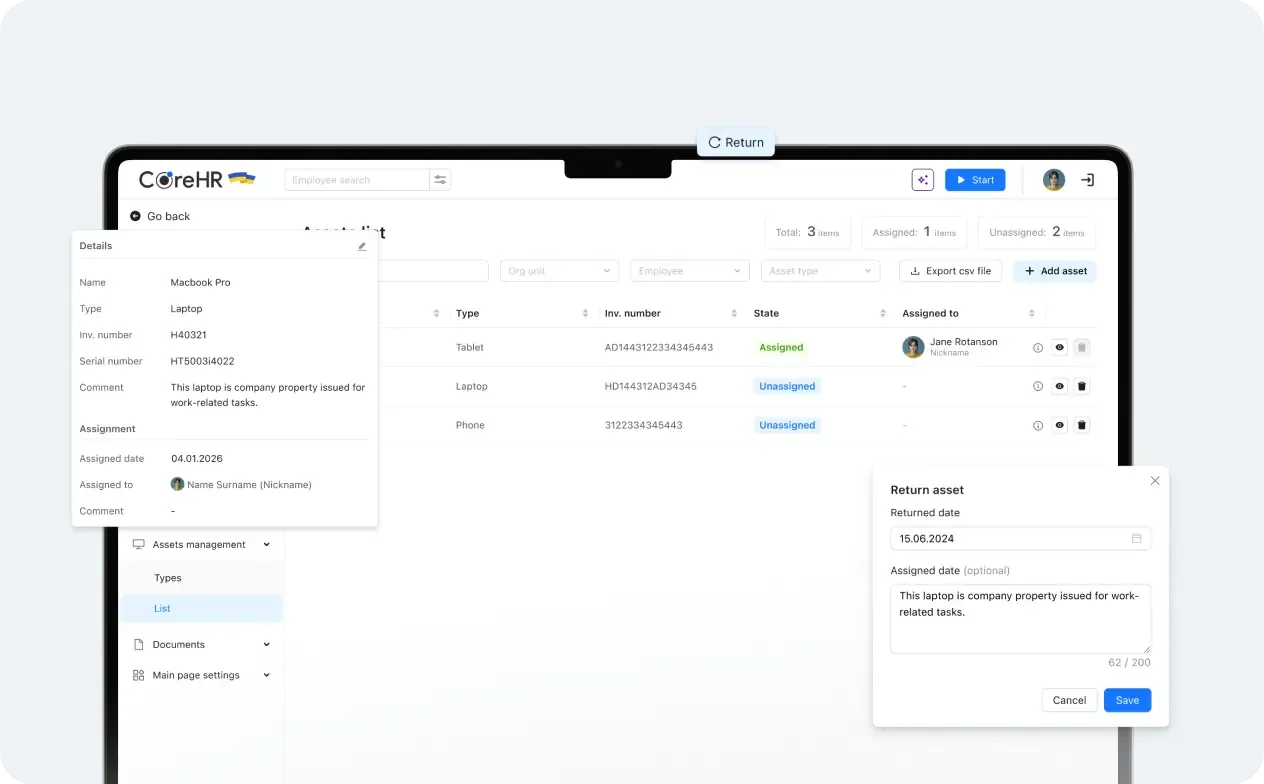View the Laptop asset with the eye icon
This screenshot has width=1264, height=784.
click(x=1059, y=386)
